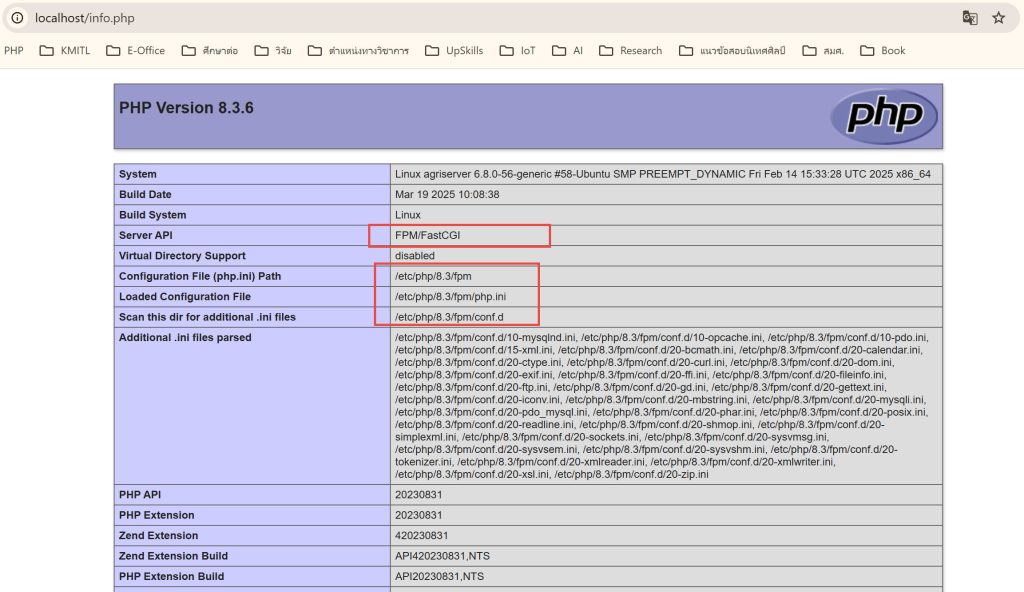1024x592 pixels.
Task: Open the สมศ. bookmarks folder
Action: coord(823,50)
